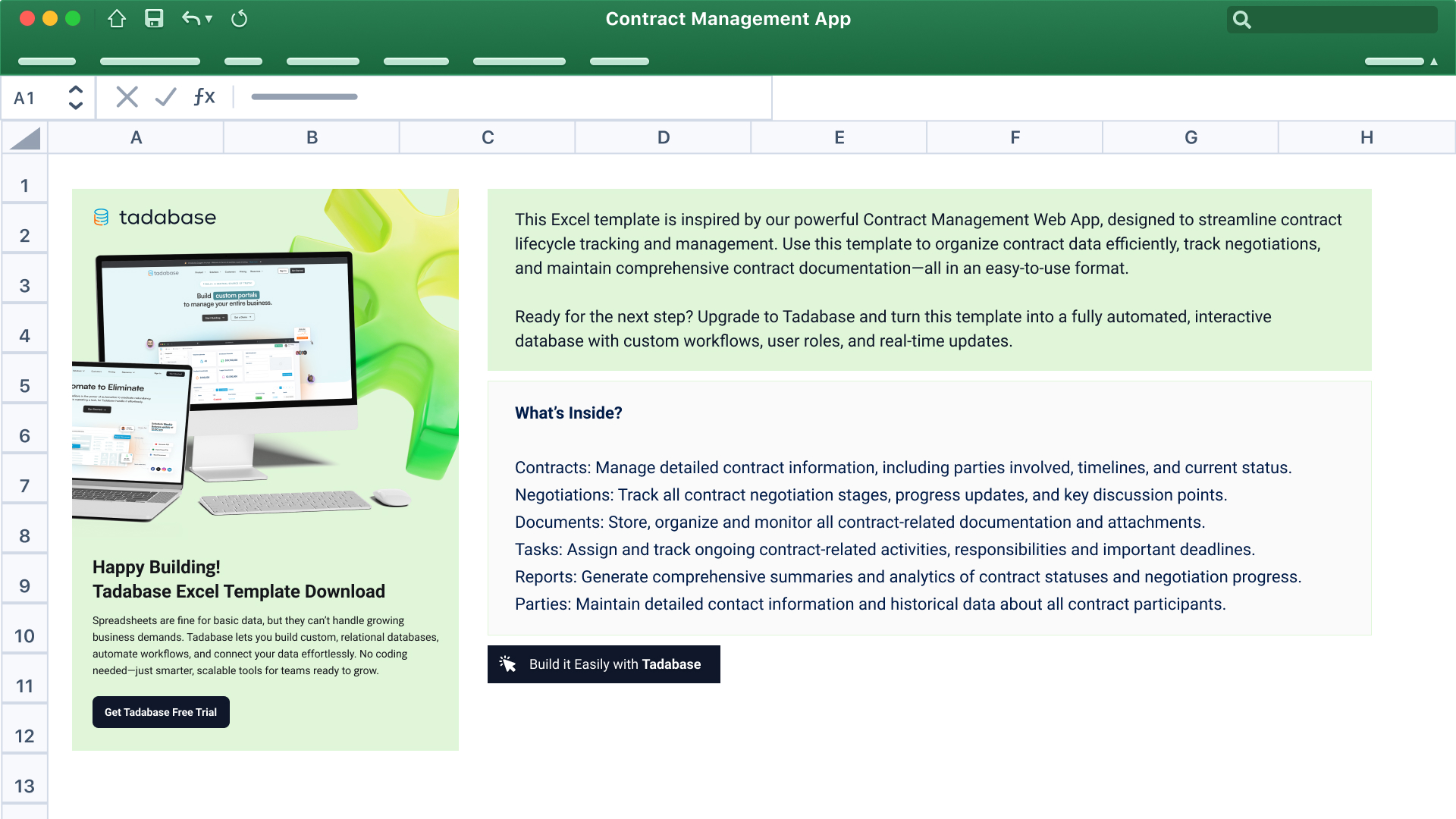Click the Contract Management App title
This screenshot has height=819, width=1456.
728,19
